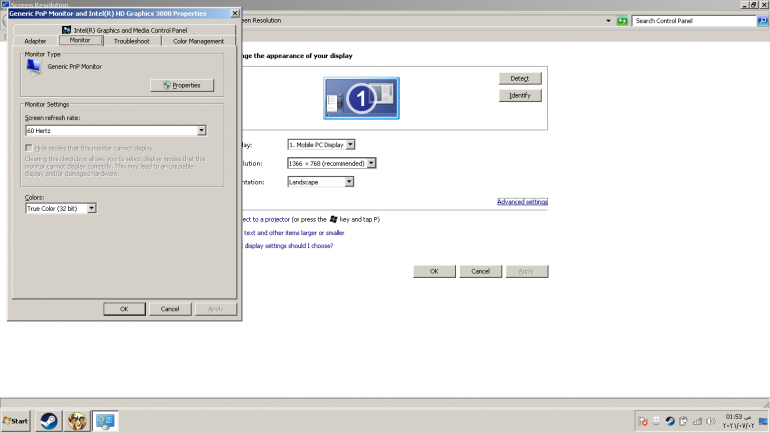The width and height of the screenshot is (770, 433).
Task: Click the Advanced settings link
Action: click(x=522, y=202)
